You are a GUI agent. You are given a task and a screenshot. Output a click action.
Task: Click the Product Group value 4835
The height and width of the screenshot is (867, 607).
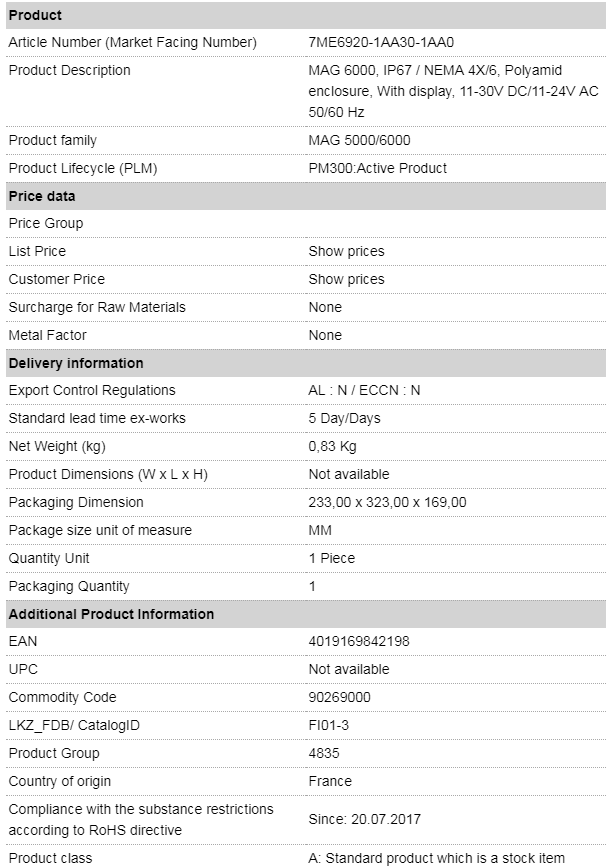(324, 753)
